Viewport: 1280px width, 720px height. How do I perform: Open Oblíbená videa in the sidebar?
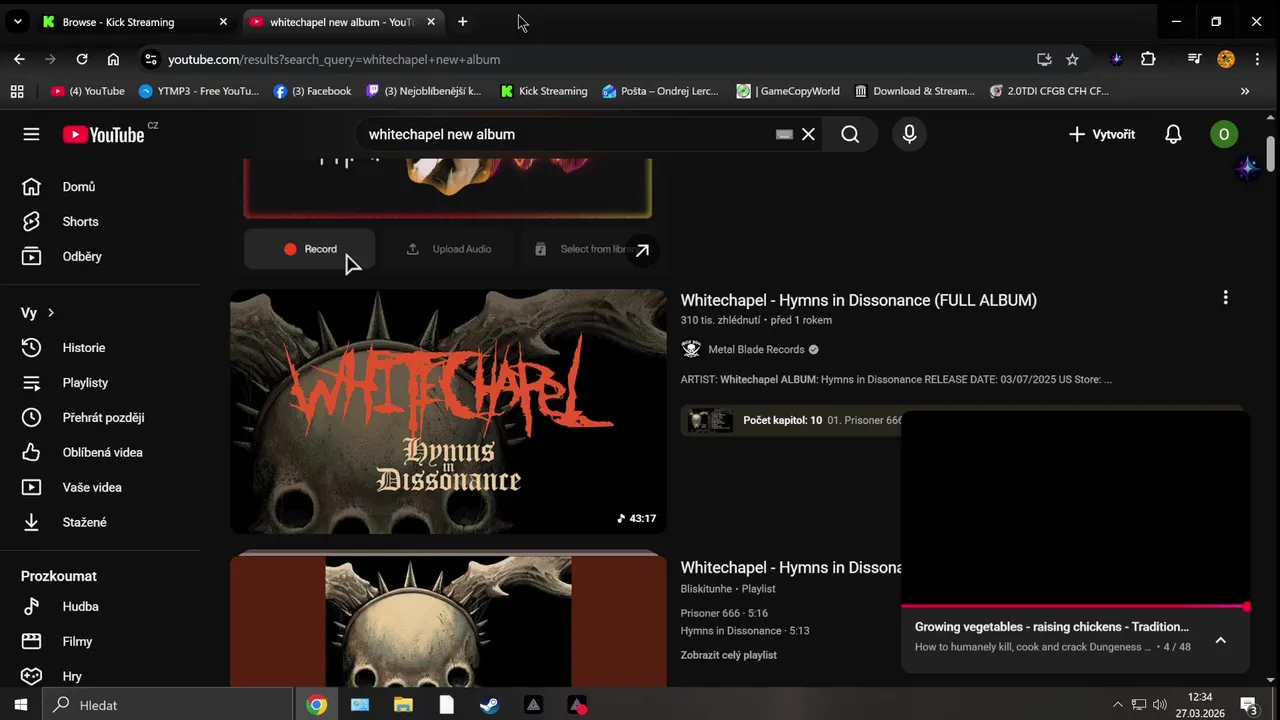(x=100, y=453)
